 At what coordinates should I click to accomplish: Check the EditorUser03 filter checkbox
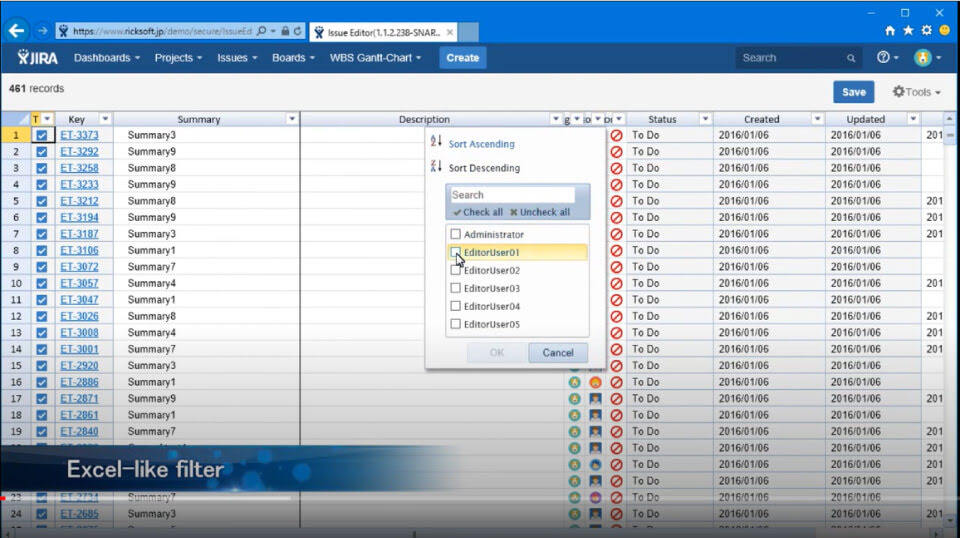(x=456, y=288)
